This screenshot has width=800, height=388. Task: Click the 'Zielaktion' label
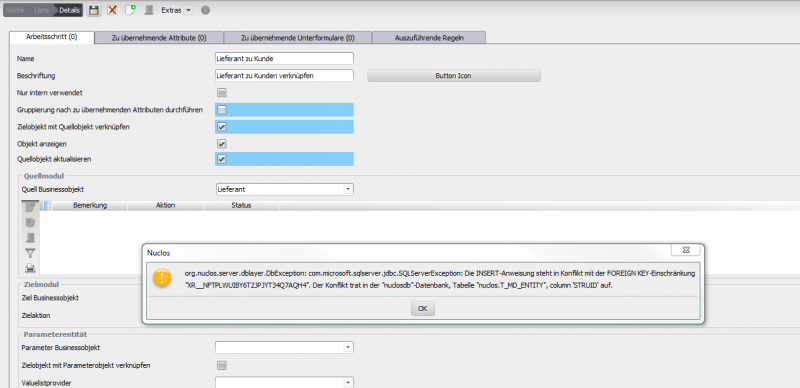pos(36,316)
